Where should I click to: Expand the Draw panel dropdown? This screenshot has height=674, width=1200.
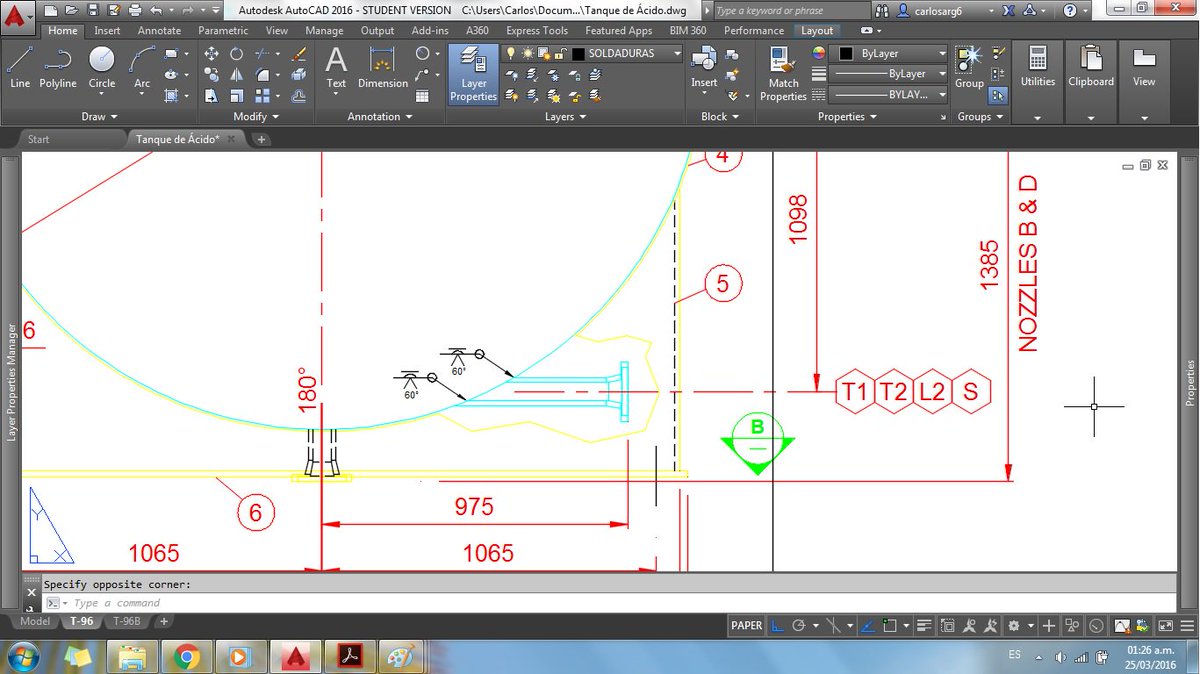click(x=99, y=117)
